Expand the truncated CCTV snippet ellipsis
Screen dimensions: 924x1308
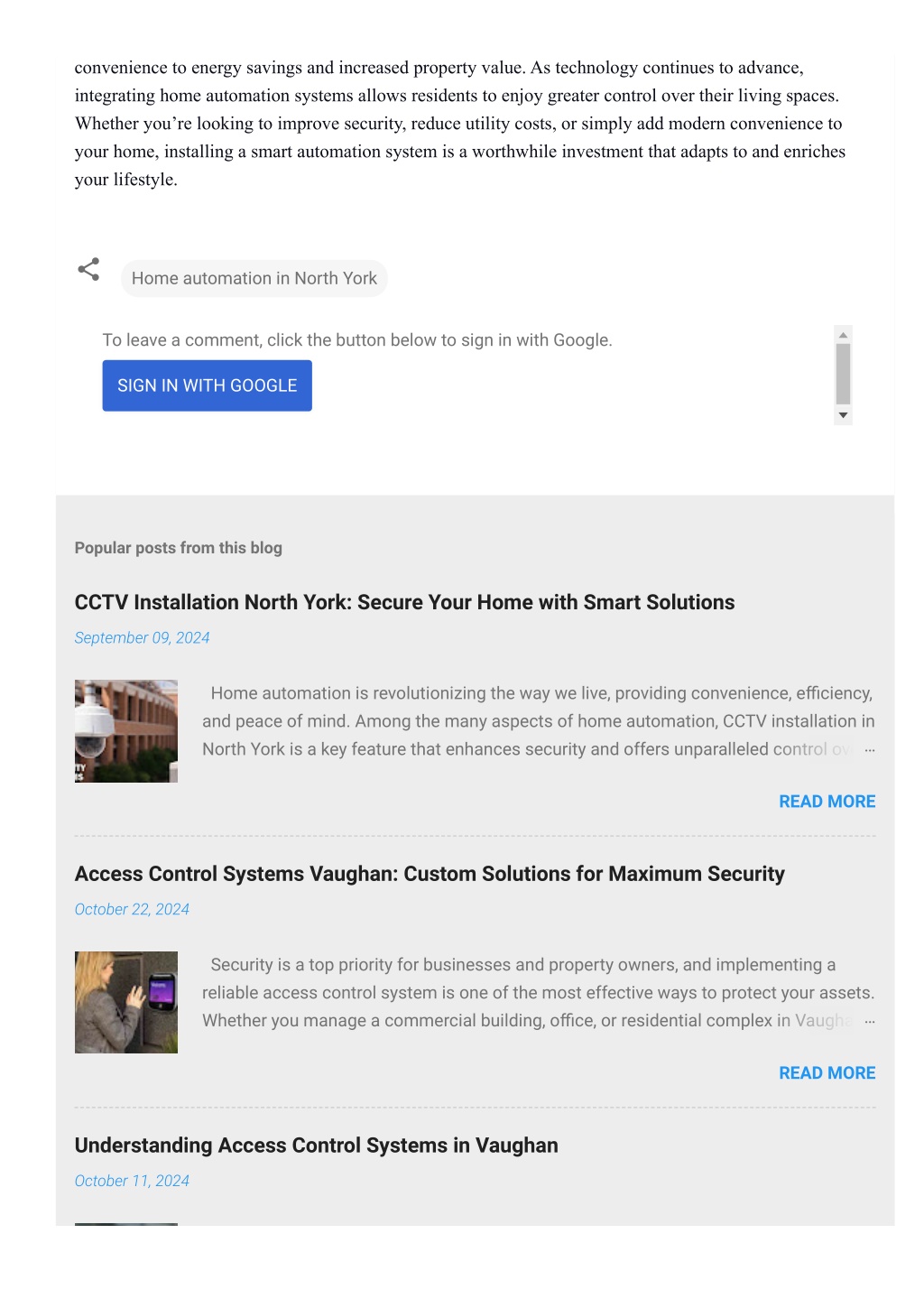click(870, 750)
